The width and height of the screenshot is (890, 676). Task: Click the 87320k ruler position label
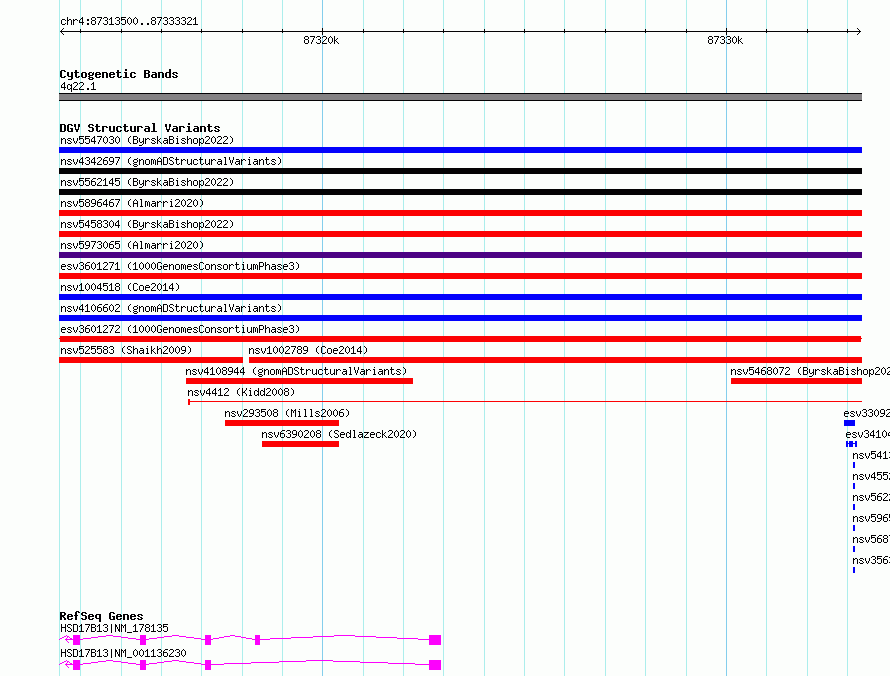tap(321, 40)
